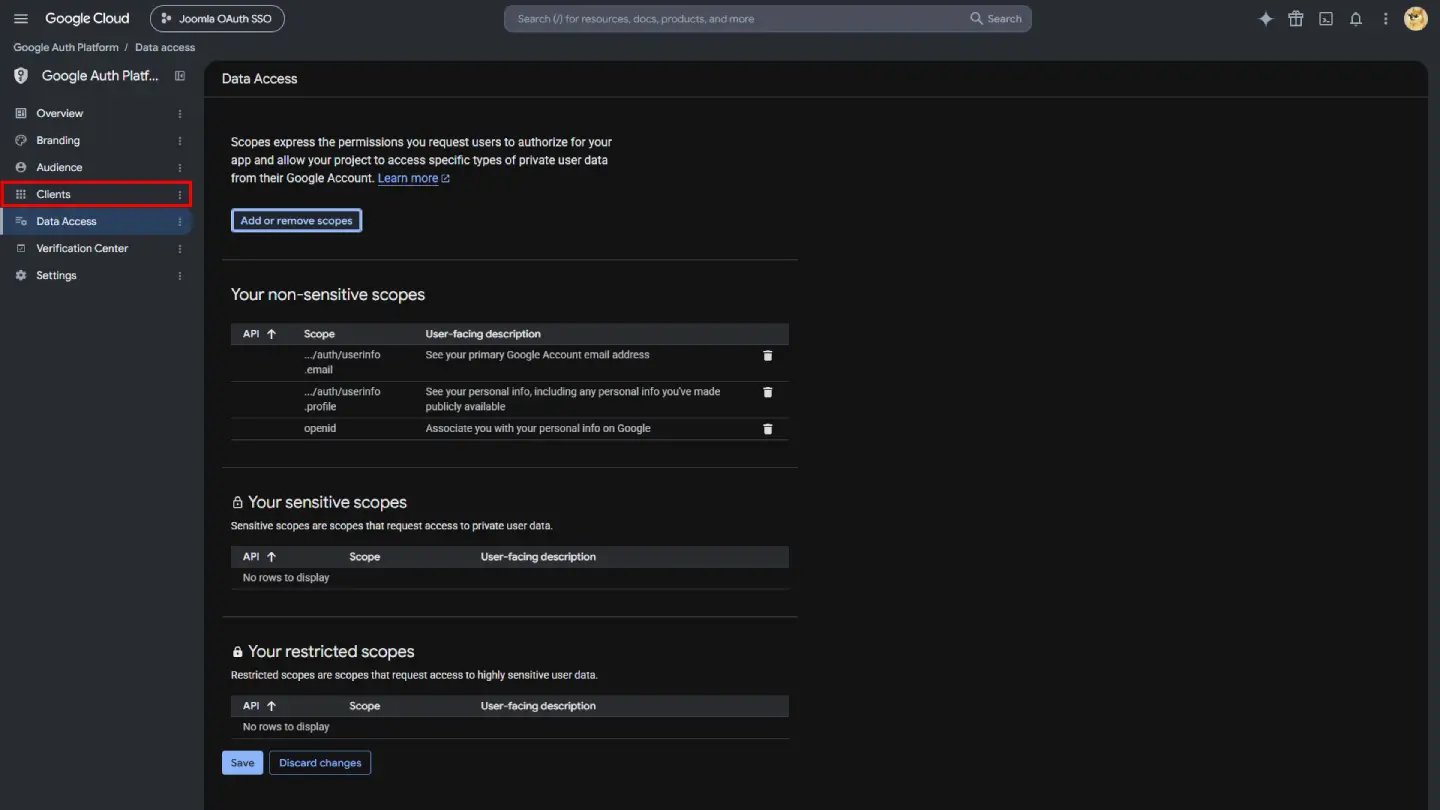Click the Google Auth Platform shield icon
1440x810 pixels.
click(21, 76)
